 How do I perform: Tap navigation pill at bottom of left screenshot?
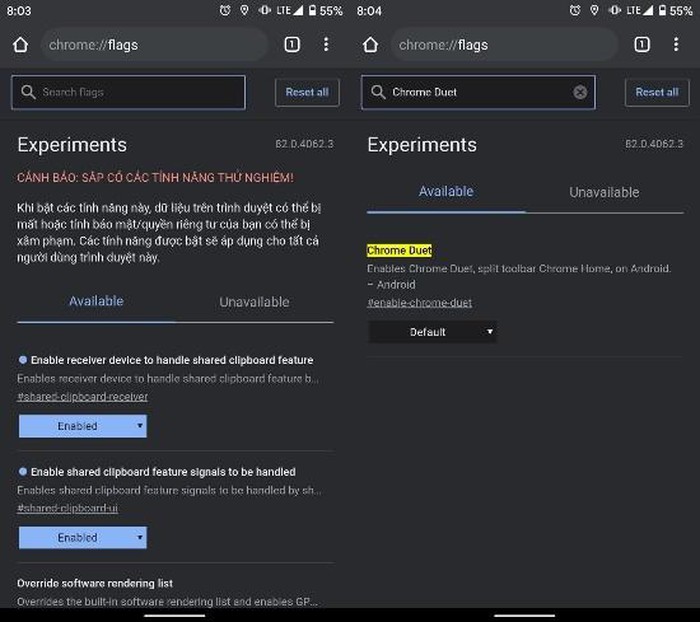tap(175, 616)
